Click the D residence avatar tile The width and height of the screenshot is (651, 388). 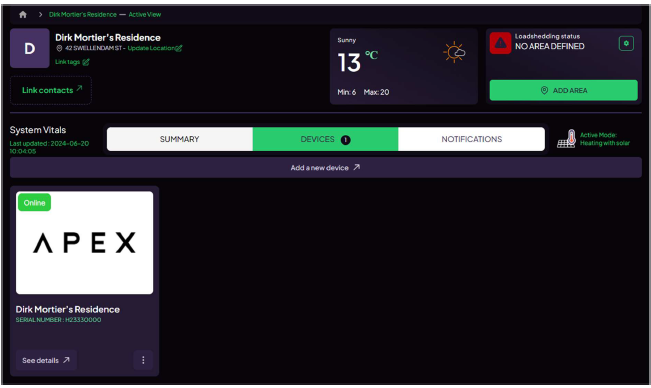(x=29, y=48)
